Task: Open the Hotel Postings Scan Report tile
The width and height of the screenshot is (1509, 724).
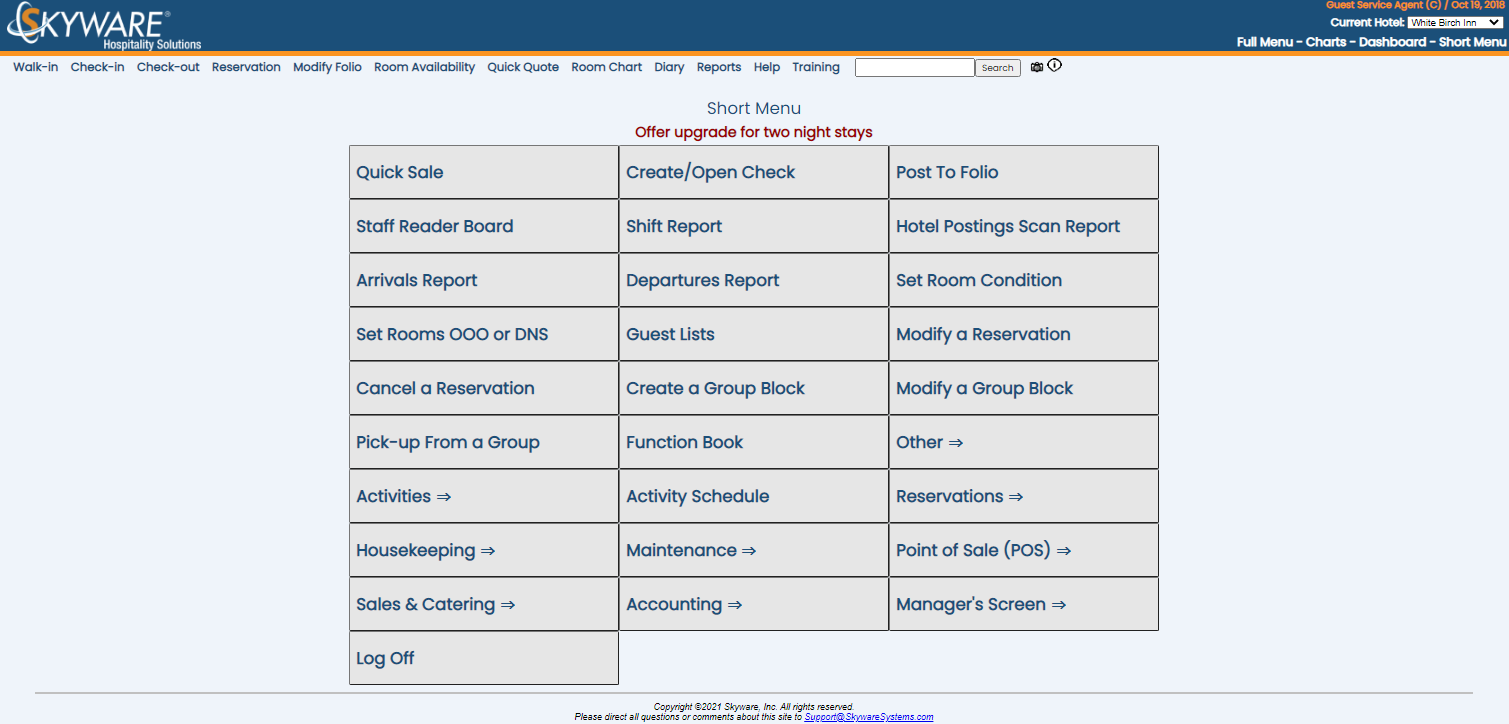Action: tap(1024, 226)
